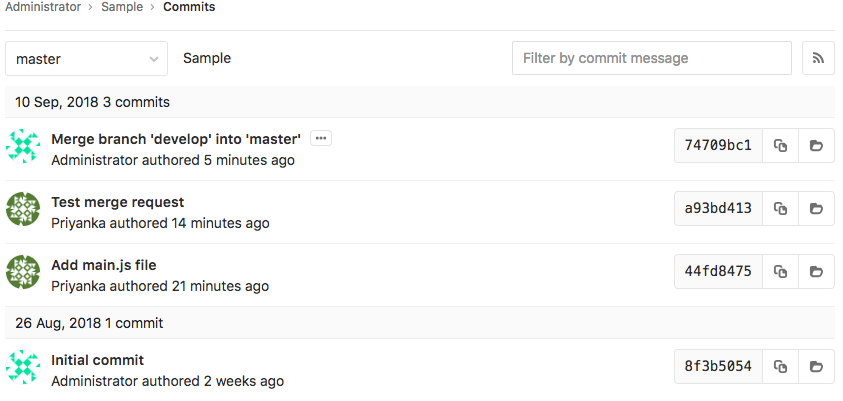Browse files at commit a93bd413
Viewport: 843px width, 401px height.
816,208
